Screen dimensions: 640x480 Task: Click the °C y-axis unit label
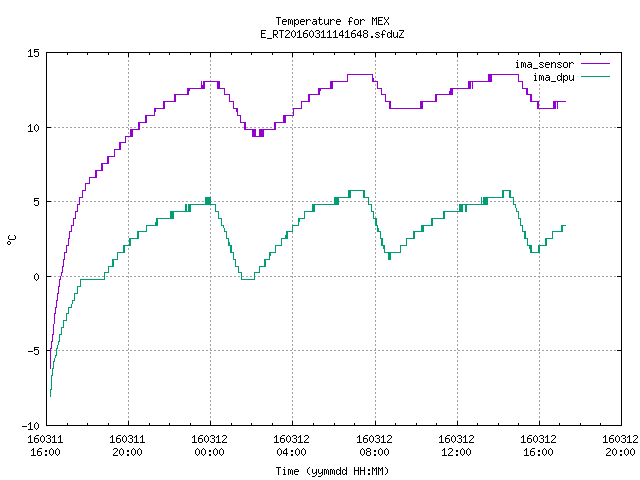[11, 240]
